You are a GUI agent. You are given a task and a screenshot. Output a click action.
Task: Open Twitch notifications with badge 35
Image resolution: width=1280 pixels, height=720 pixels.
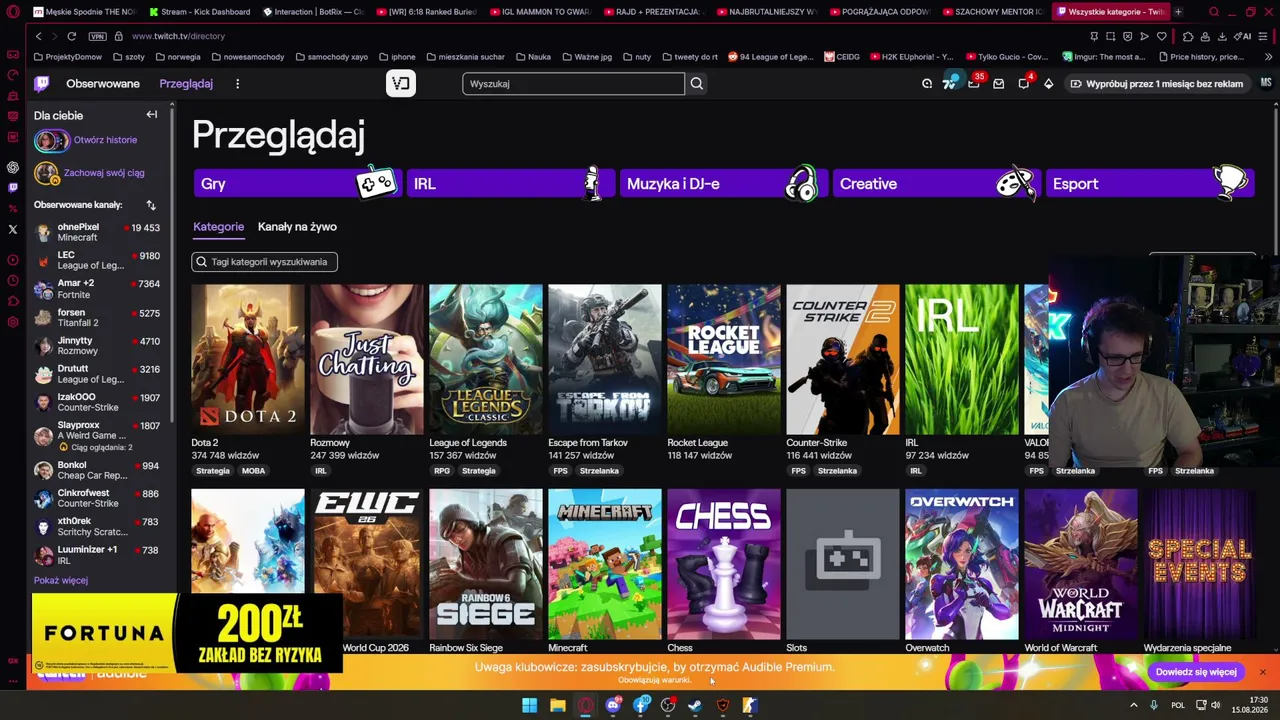coord(974,83)
